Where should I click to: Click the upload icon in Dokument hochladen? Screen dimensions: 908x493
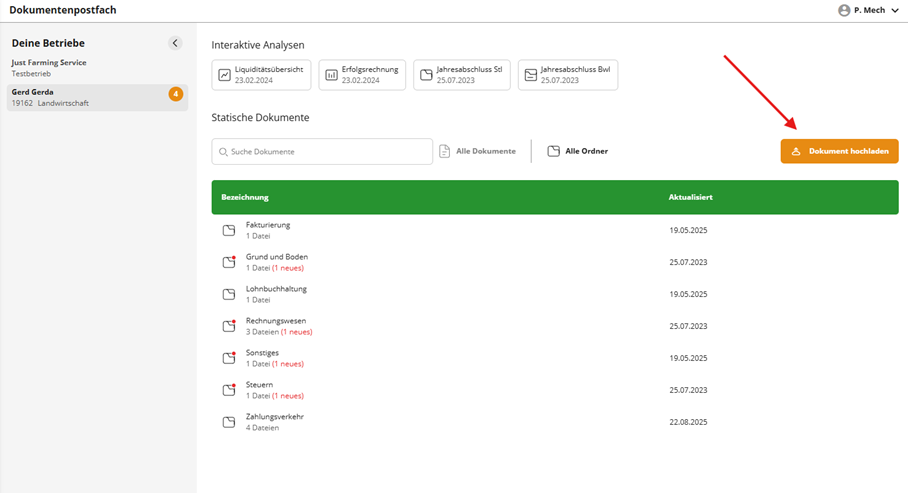click(796, 151)
